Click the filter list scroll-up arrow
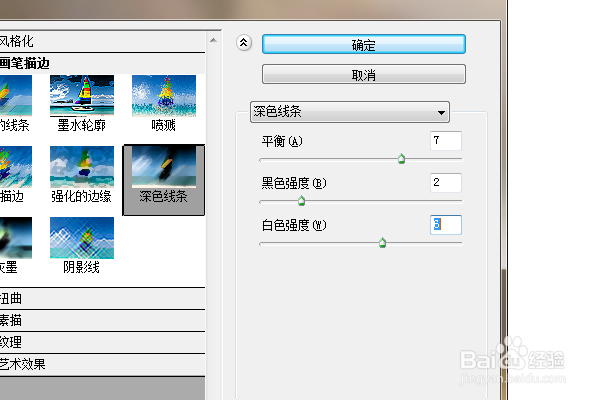 pyautogui.click(x=214, y=40)
